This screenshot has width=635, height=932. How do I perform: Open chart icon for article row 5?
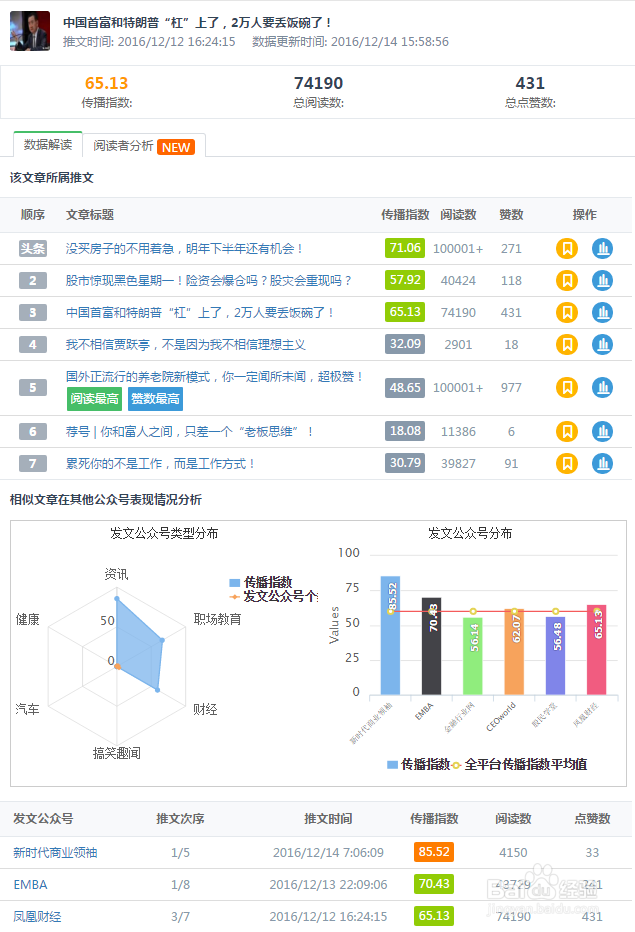tap(602, 388)
